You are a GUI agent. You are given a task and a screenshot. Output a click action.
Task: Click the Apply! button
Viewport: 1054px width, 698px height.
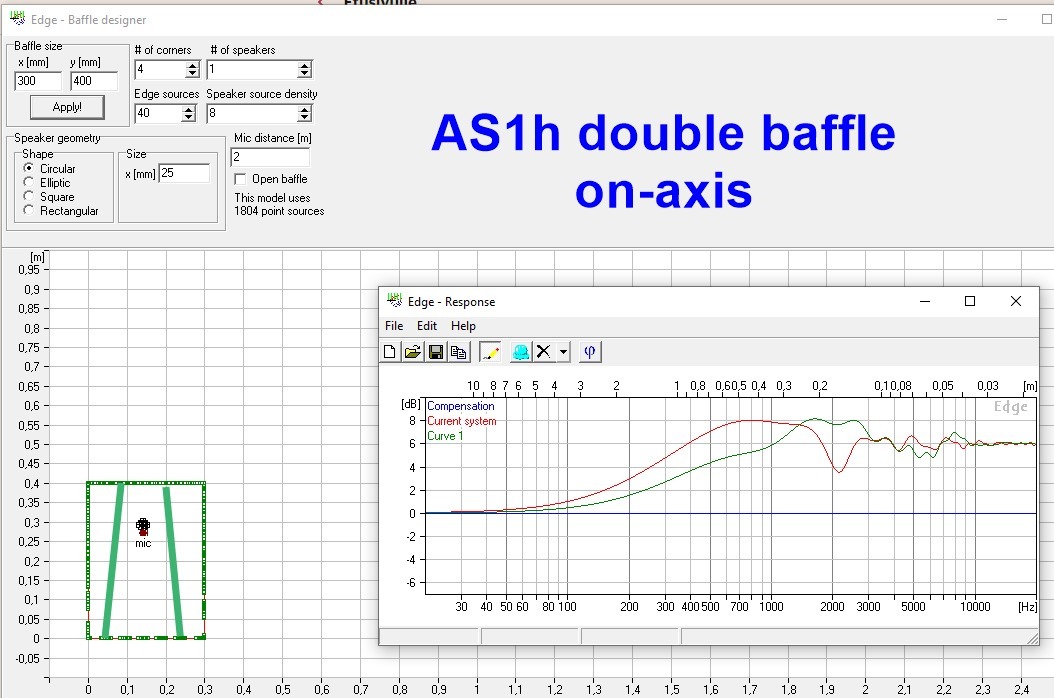(67, 107)
